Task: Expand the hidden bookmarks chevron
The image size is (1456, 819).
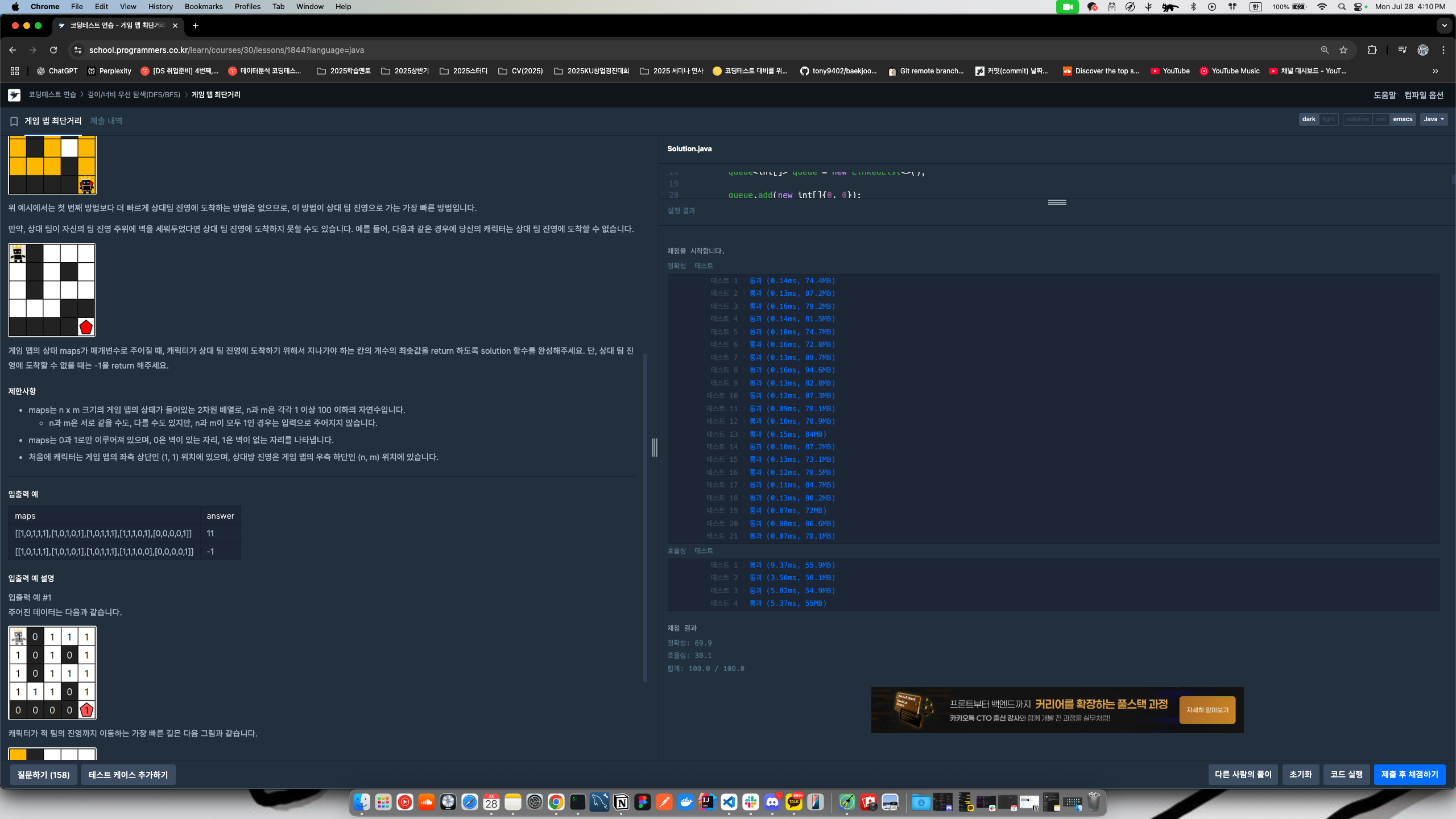Action: (x=1436, y=71)
